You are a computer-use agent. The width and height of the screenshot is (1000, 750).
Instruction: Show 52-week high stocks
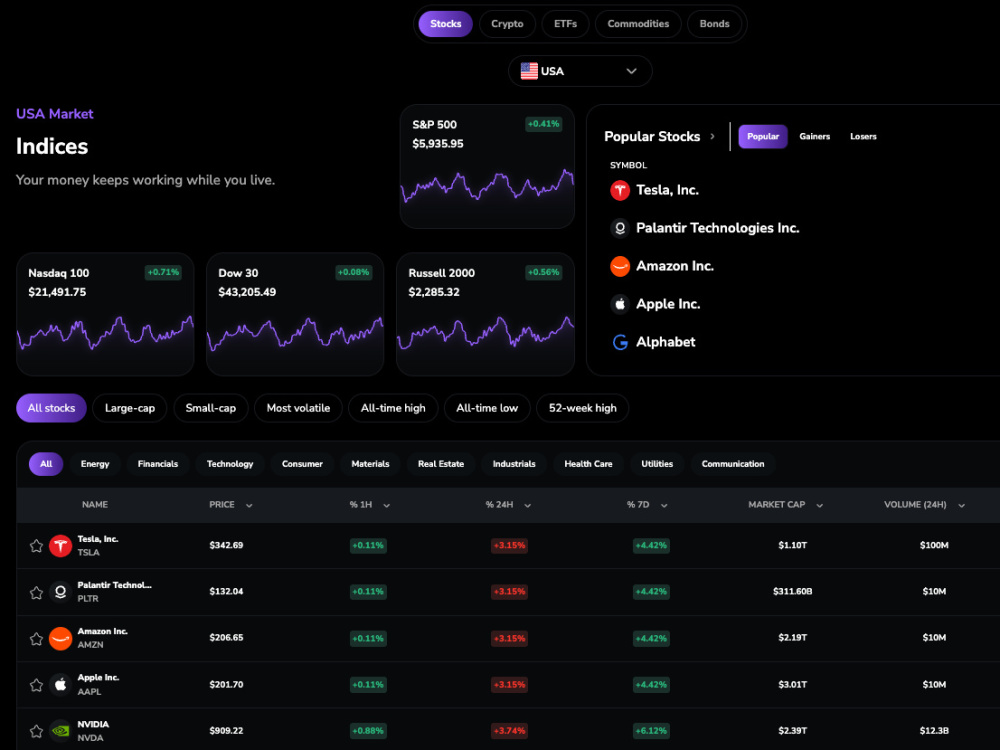tap(582, 408)
